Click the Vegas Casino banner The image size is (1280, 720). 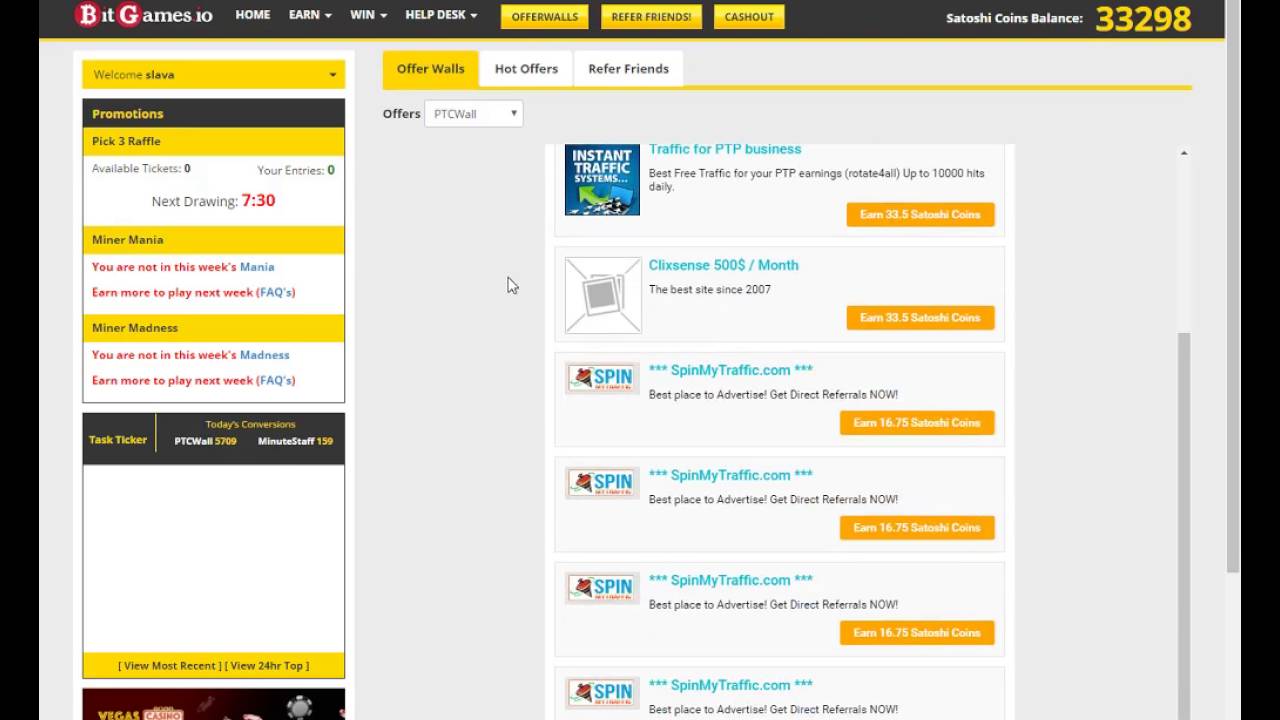214,705
